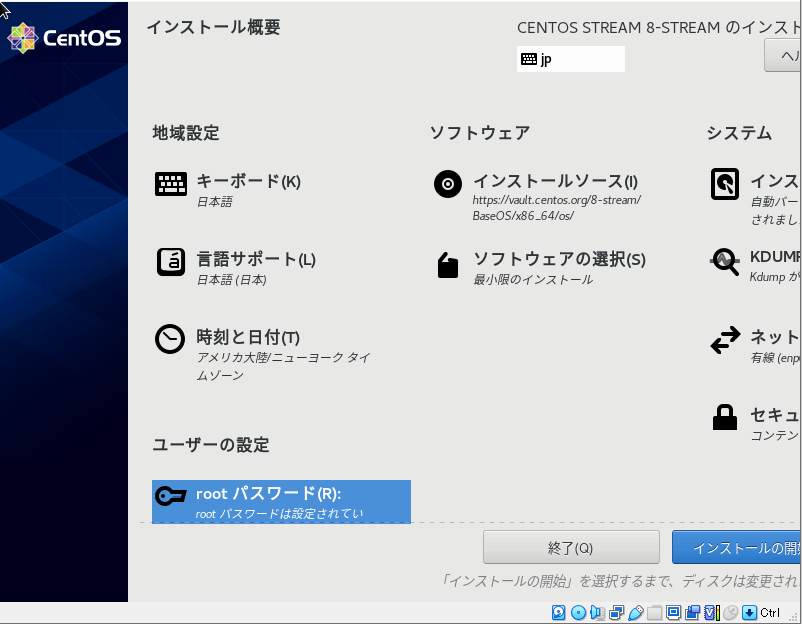Click VirtualBox display status icon
Viewport: 802px width, 624px height.
click(x=674, y=612)
